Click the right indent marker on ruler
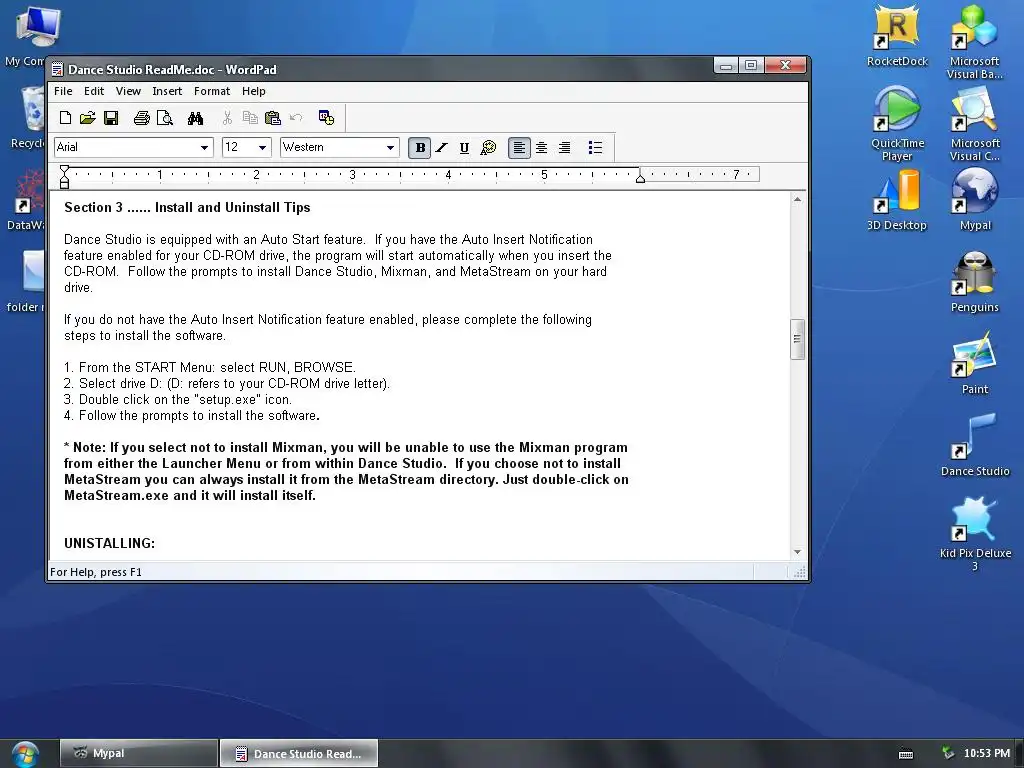1024x768 pixels. (x=641, y=178)
